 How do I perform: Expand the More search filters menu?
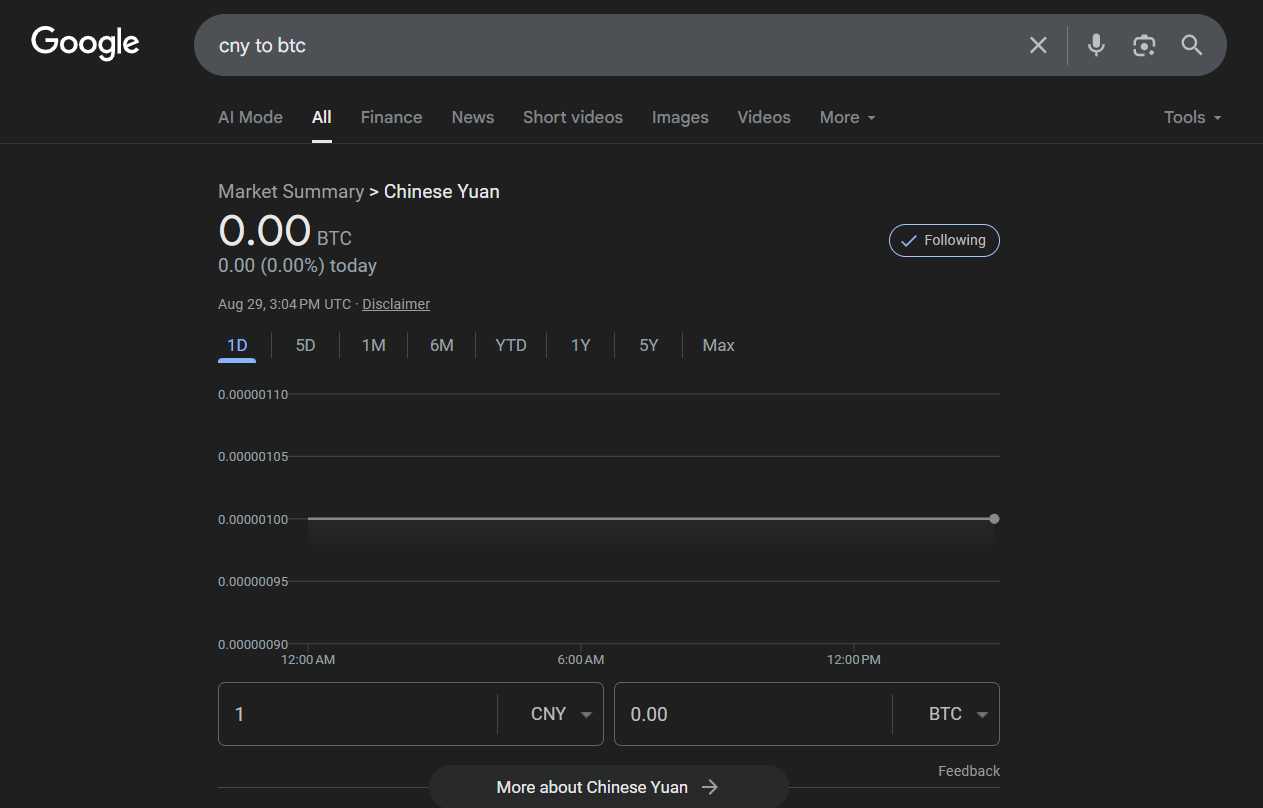847,117
